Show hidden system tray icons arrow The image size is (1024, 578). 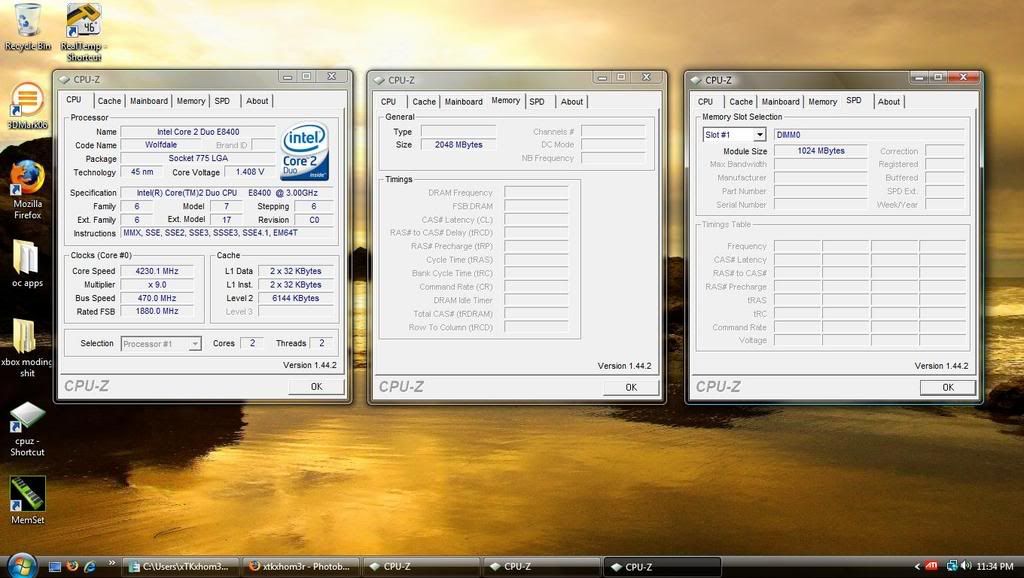pyautogui.click(x=917, y=567)
